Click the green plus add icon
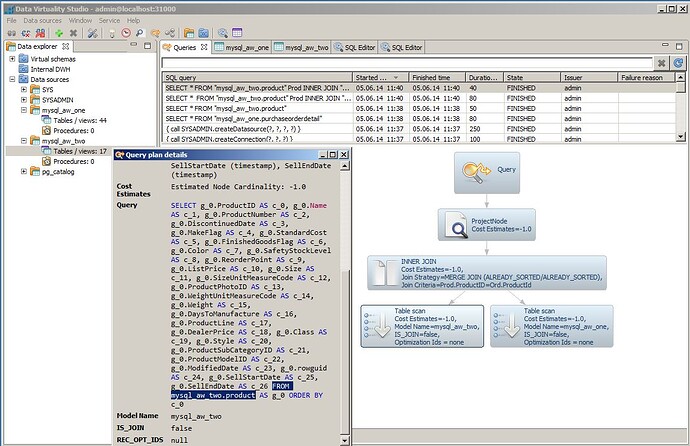This screenshot has width=690, height=446. click(59, 33)
